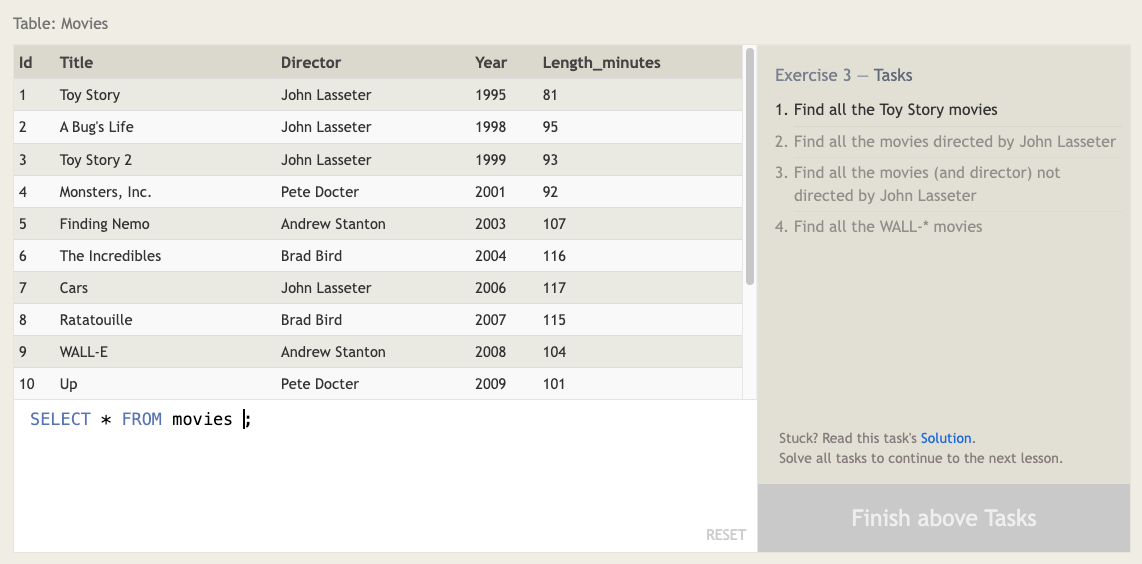Viewport: 1142px width, 564px height.
Task: Click the 'A Bug's Life' title cell
Action: coord(97,127)
